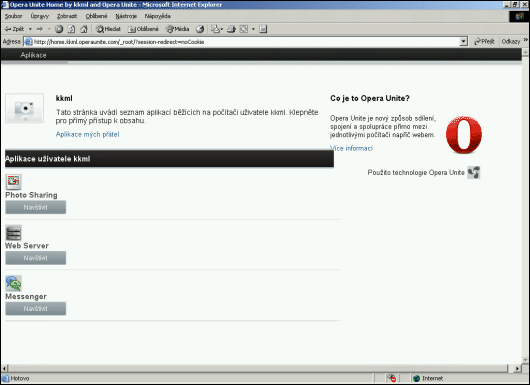The image size is (530, 385).
Task: Click the "Použito technologie Opera Unite" text
Action: [416, 172]
